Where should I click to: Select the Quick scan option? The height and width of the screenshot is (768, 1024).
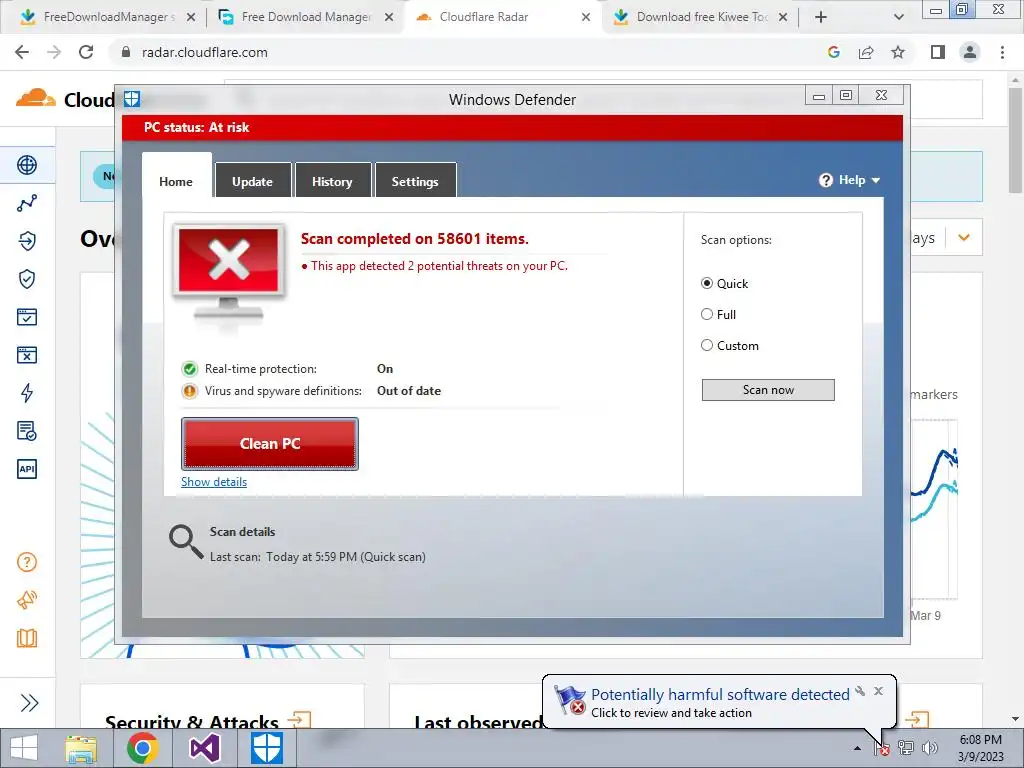coord(707,283)
